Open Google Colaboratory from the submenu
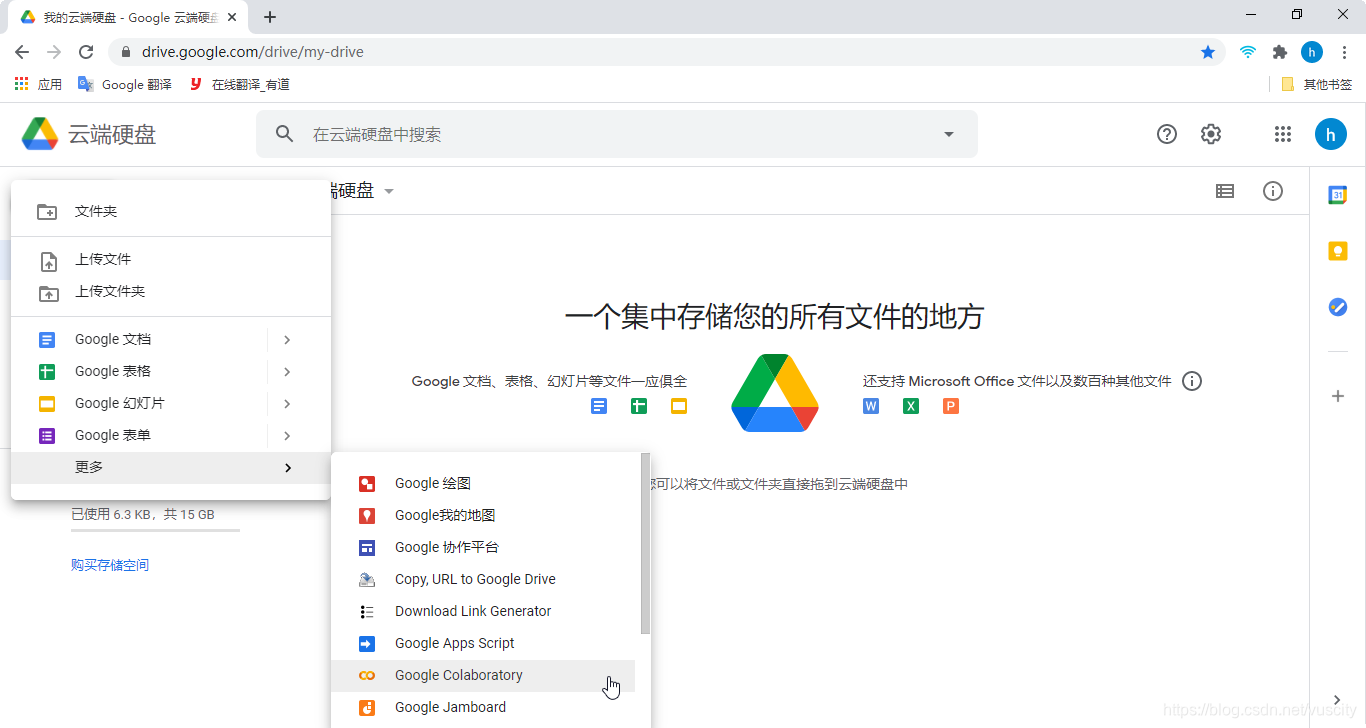 483,675
